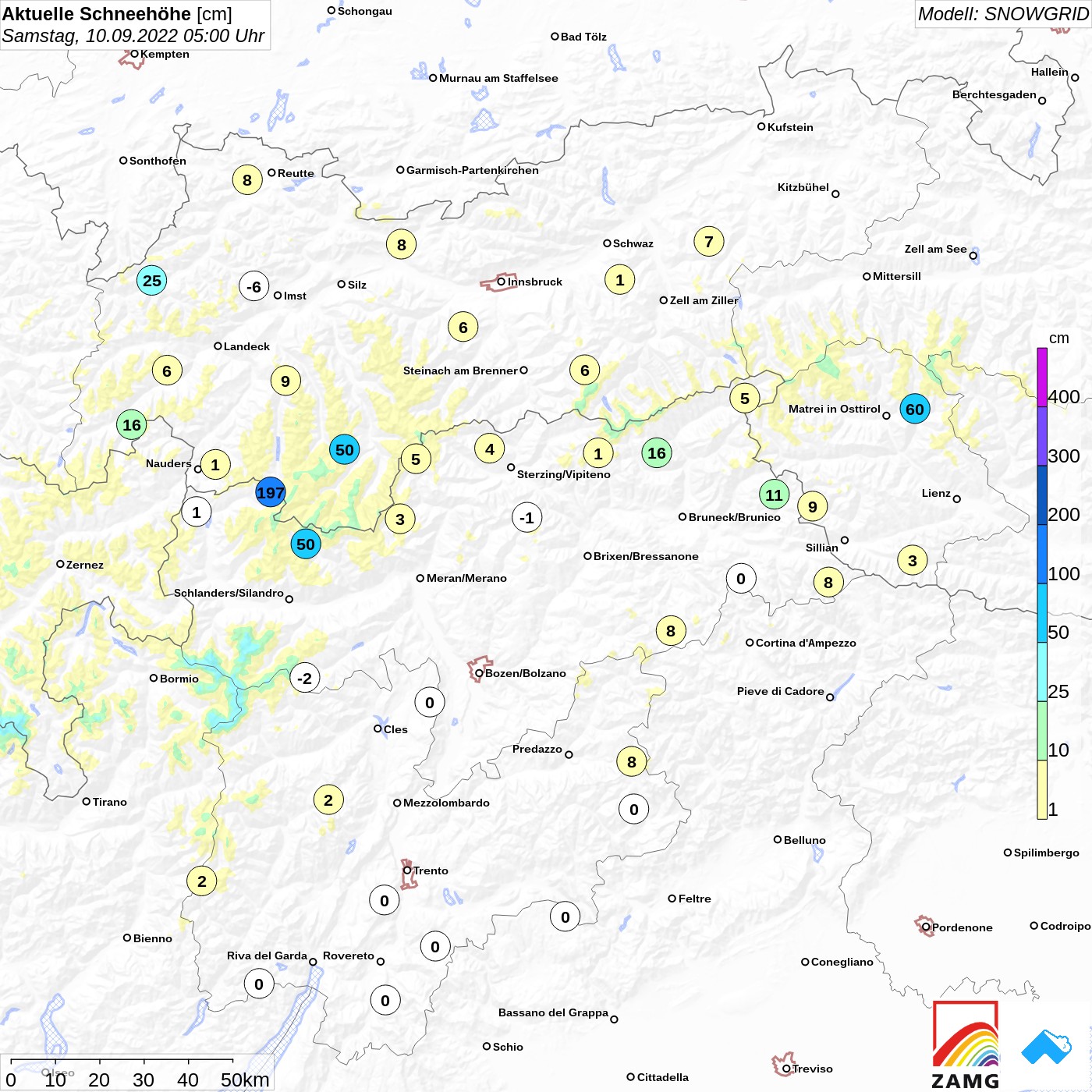Click the 1 marker east of Schwaz

pos(620,279)
